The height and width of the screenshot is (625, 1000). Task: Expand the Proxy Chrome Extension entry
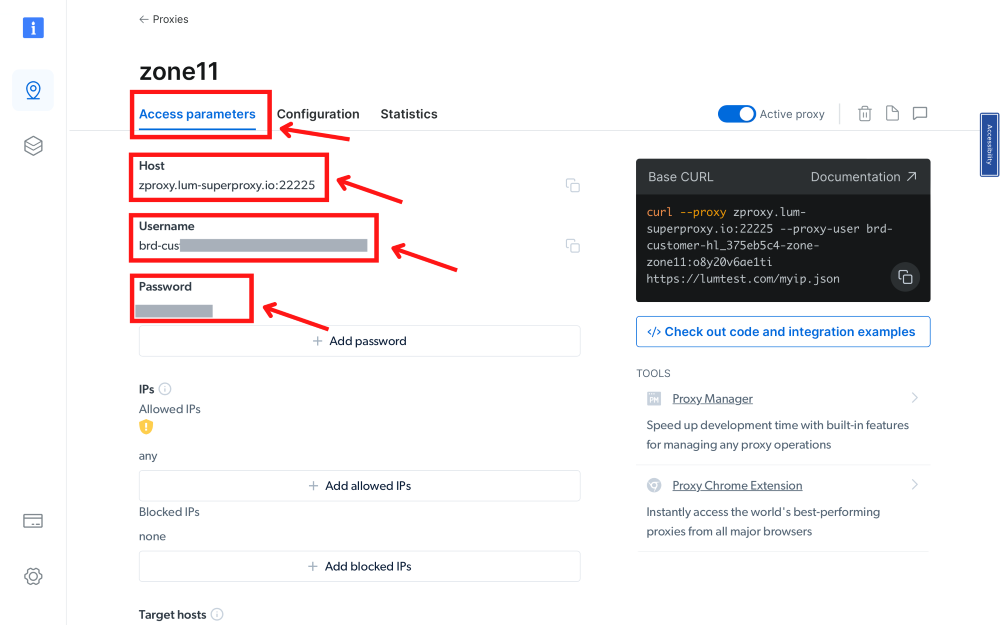(x=914, y=485)
